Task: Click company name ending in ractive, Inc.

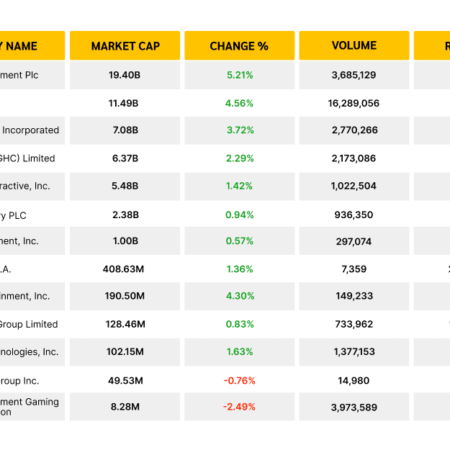Action: [25, 186]
